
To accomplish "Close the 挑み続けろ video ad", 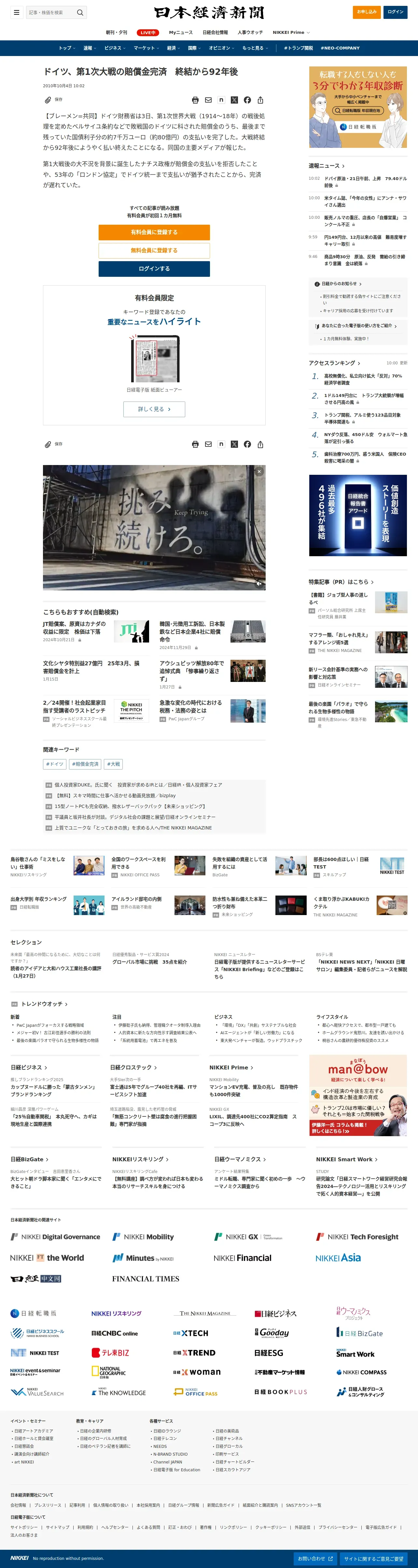I will point(259,471).
